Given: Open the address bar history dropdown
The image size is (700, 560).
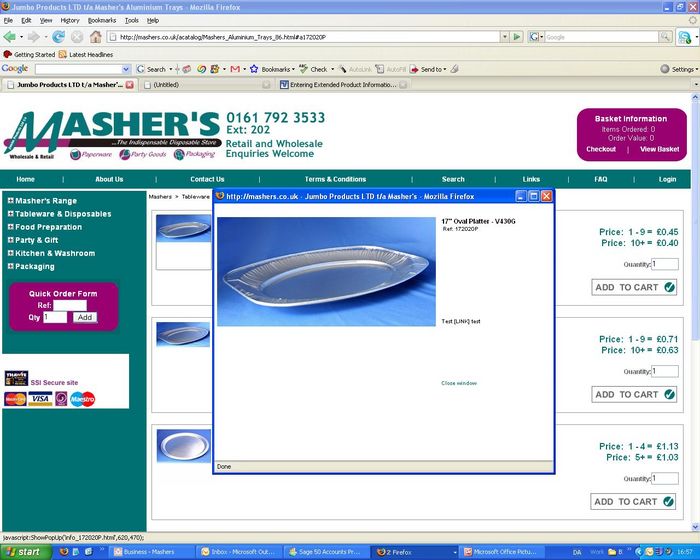Looking at the screenshot, I should tap(503, 37).
